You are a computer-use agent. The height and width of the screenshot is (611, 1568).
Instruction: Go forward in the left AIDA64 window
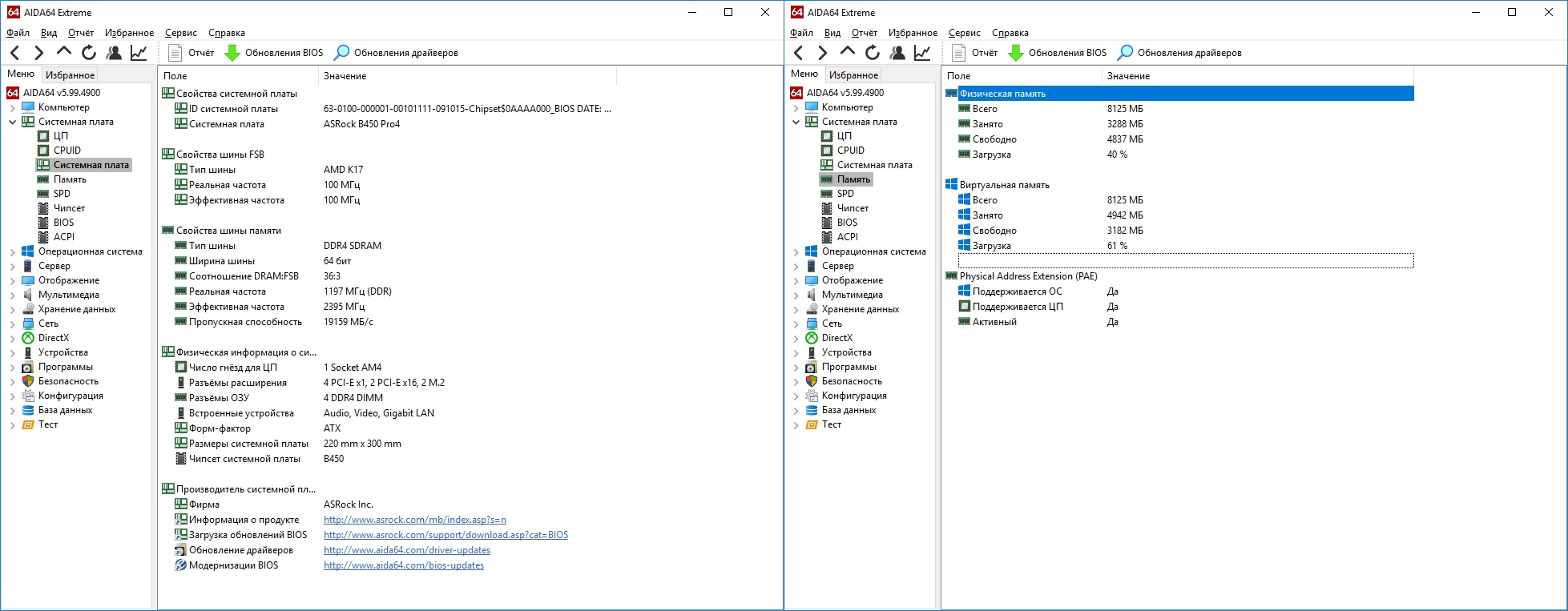(38, 53)
